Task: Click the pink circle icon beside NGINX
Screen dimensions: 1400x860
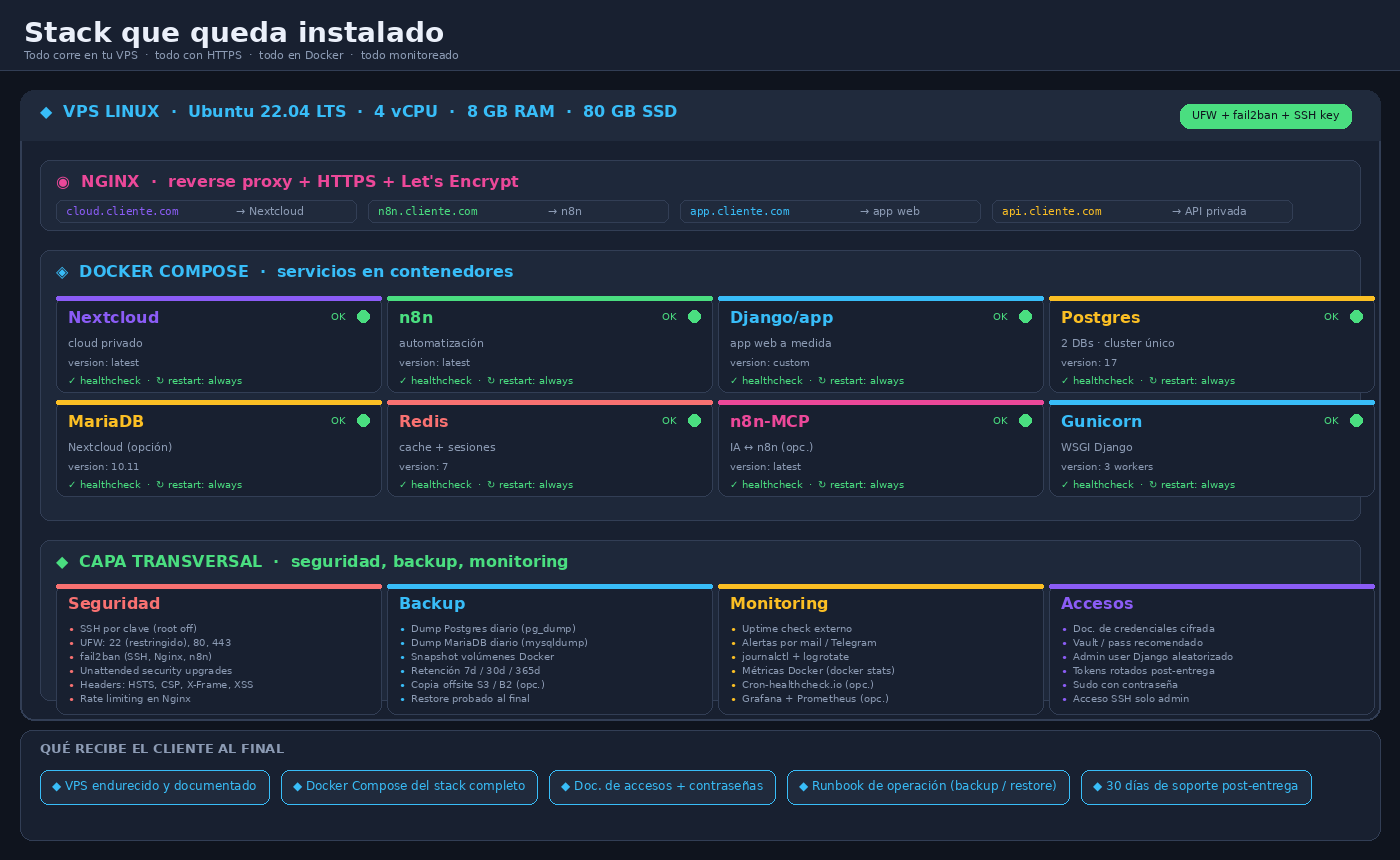Action: pos(63,182)
